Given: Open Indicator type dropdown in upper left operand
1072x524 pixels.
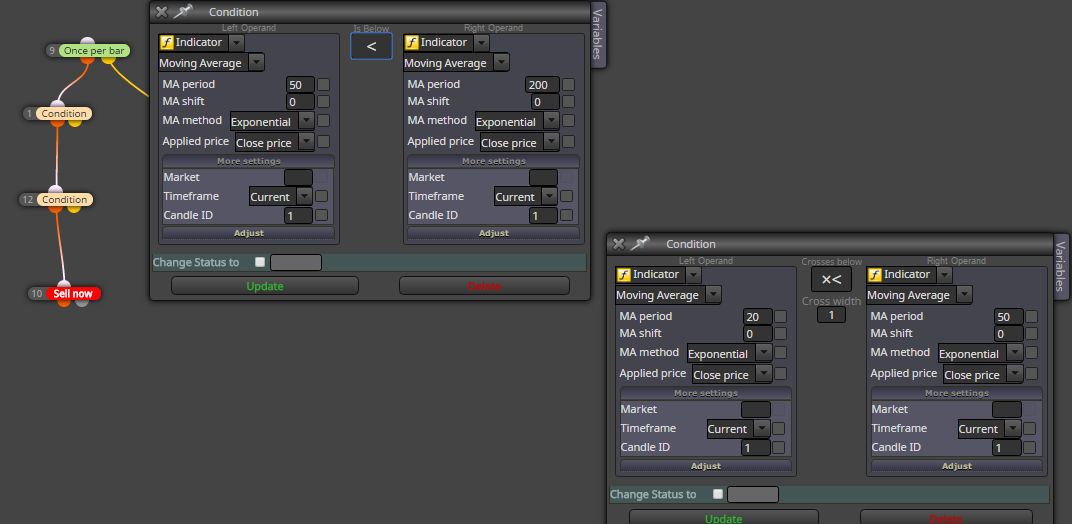Looking at the screenshot, I should [236, 42].
